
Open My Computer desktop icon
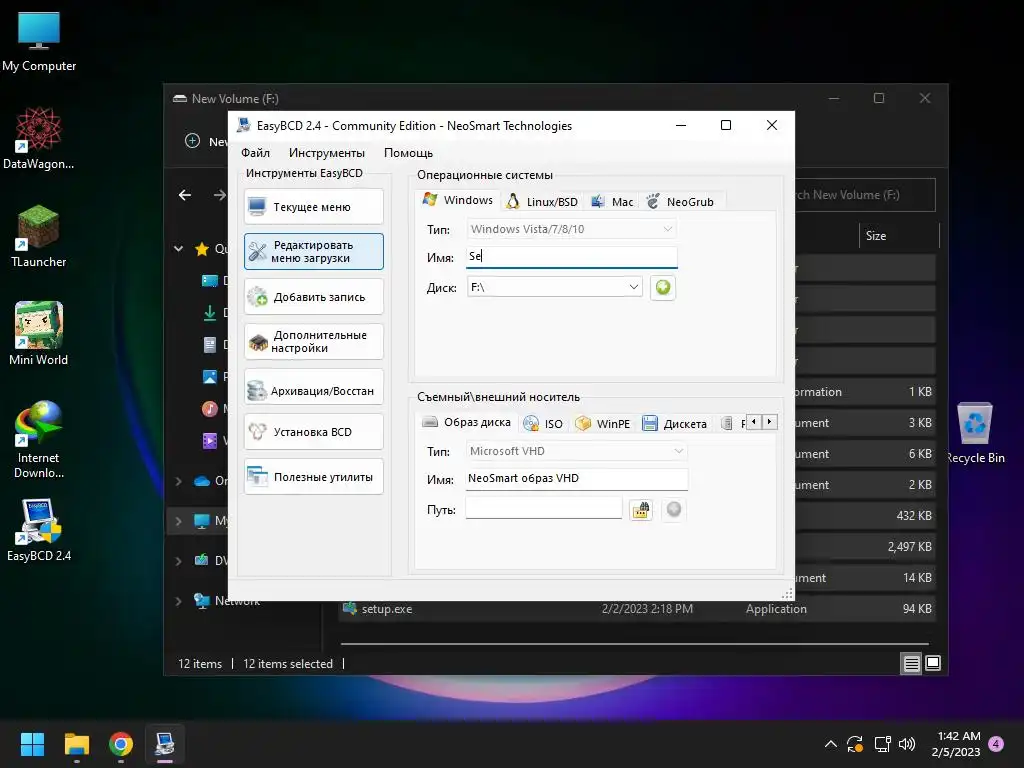[x=39, y=42]
